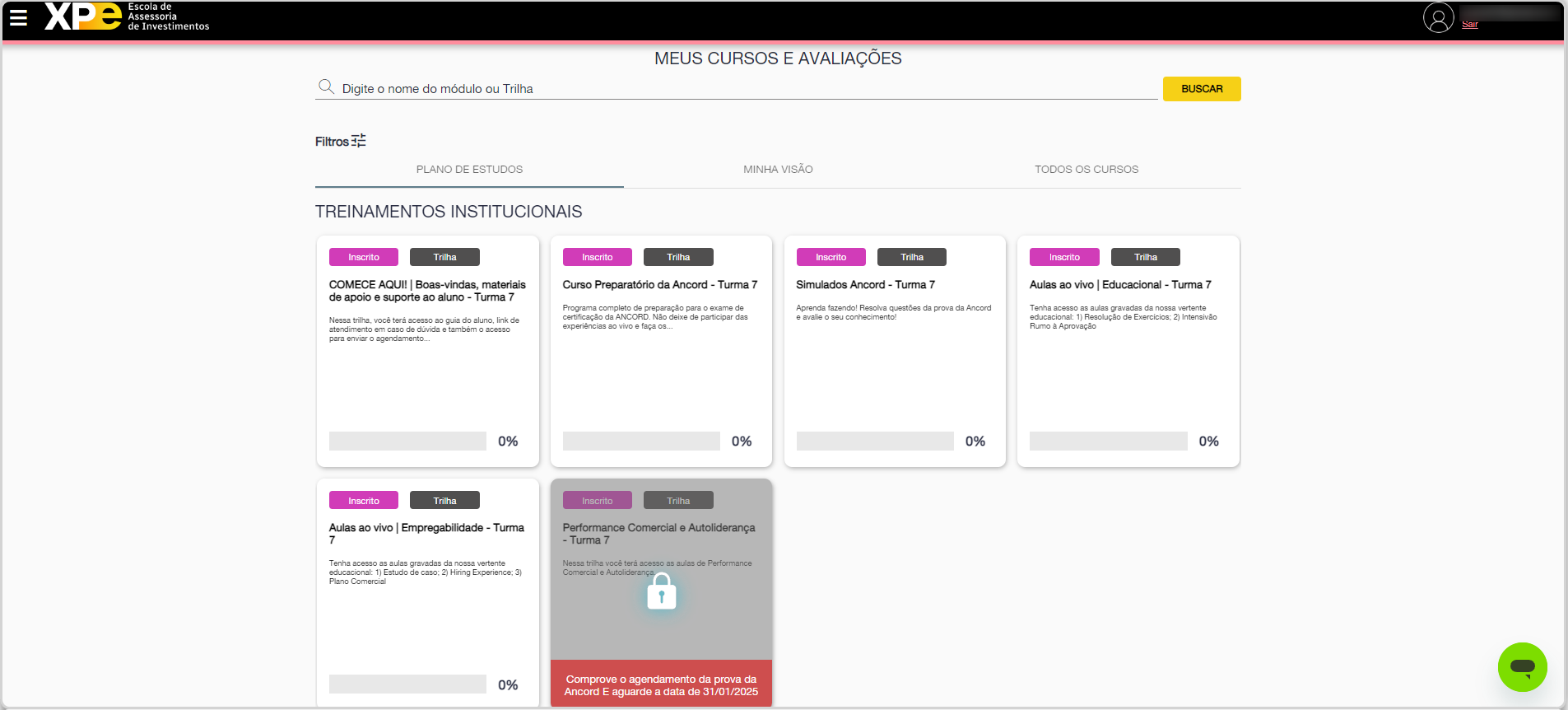Open the Filtros filter icon
Image resolution: width=1568 pixels, height=710 pixels.
click(359, 141)
